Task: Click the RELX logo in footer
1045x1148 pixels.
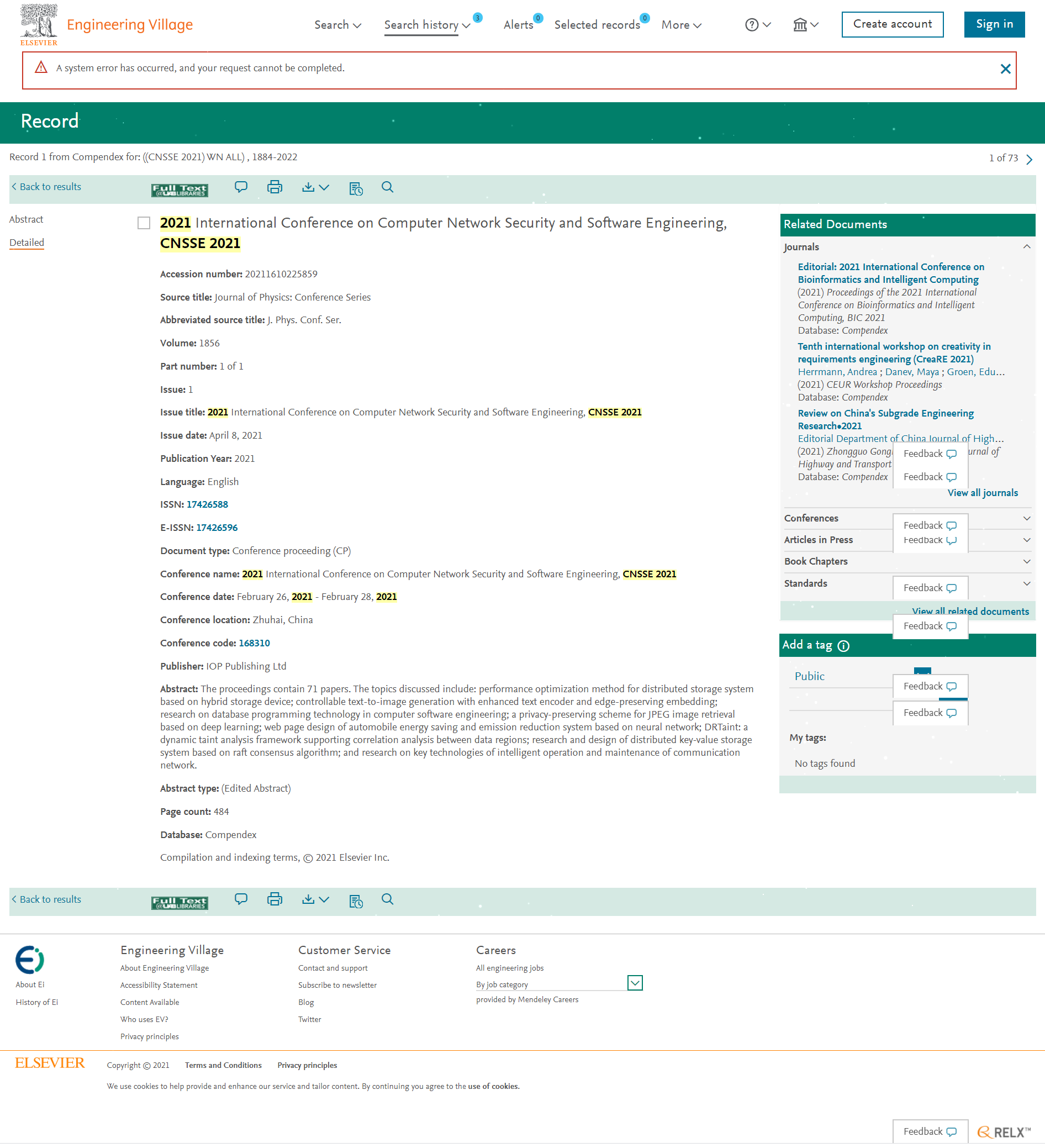Action: coord(1004,1133)
